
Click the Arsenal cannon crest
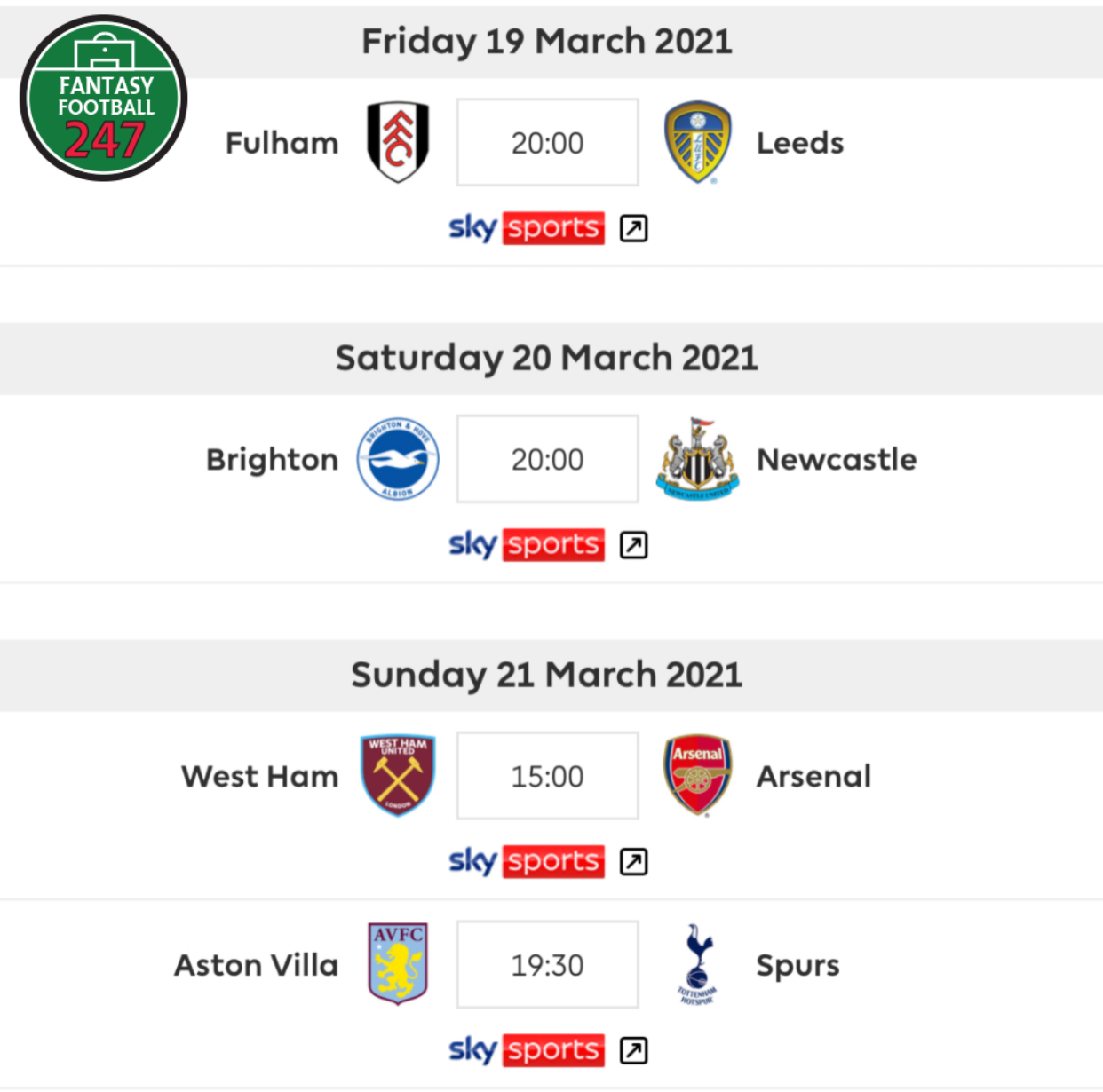698,775
